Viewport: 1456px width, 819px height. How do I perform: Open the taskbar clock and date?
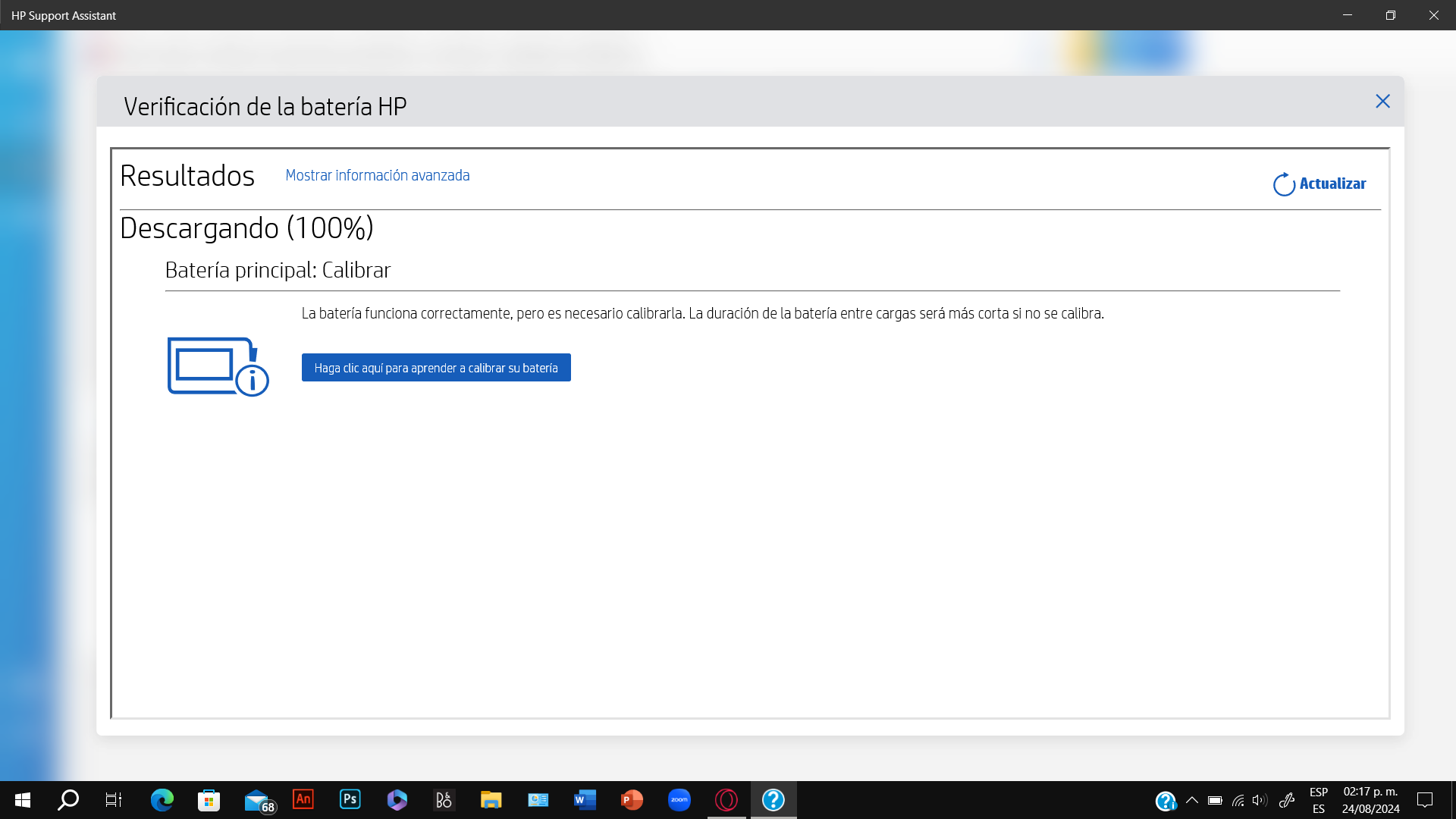tap(1370, 800)
